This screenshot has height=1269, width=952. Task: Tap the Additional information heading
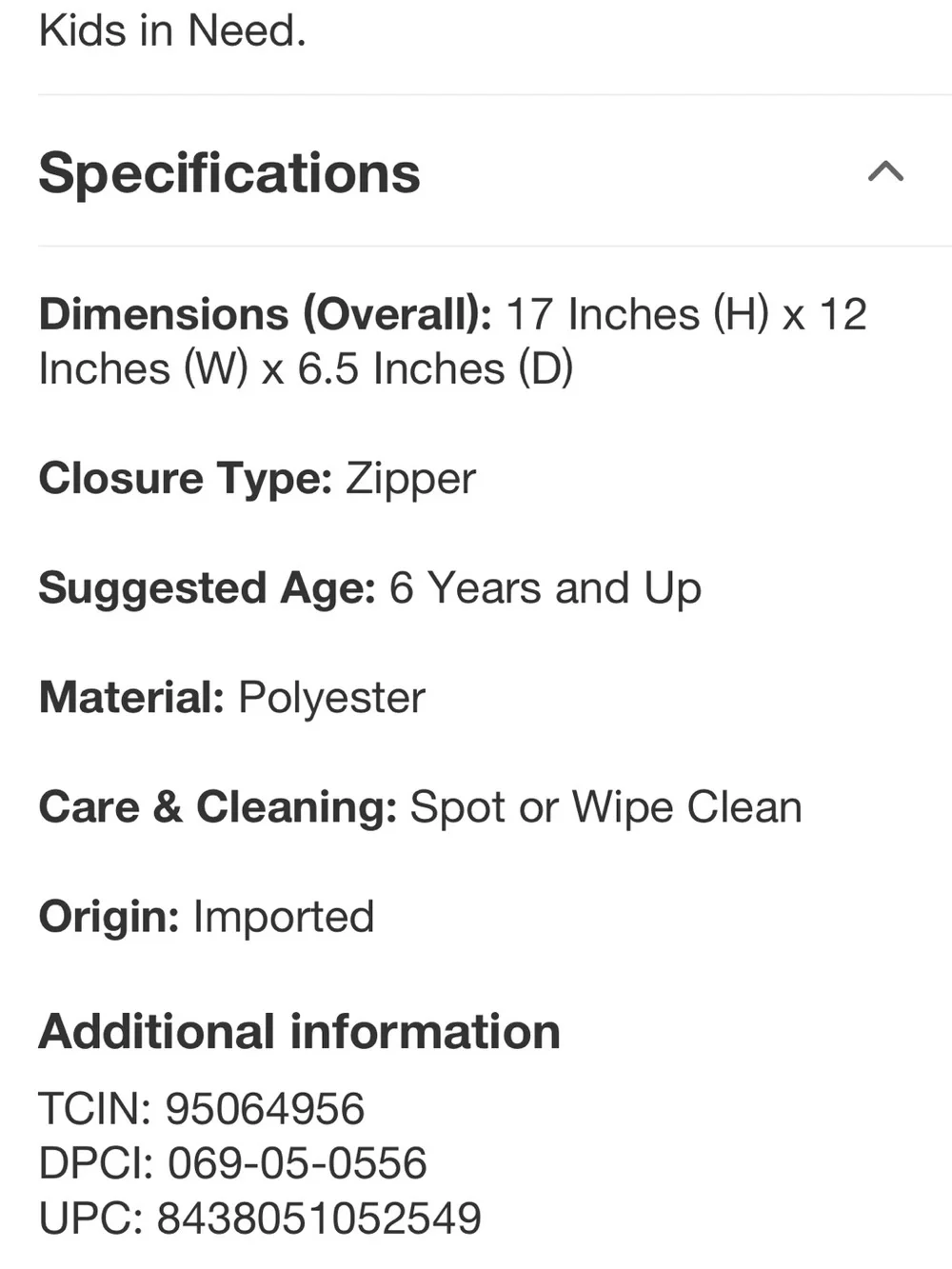coord(299,1031)
